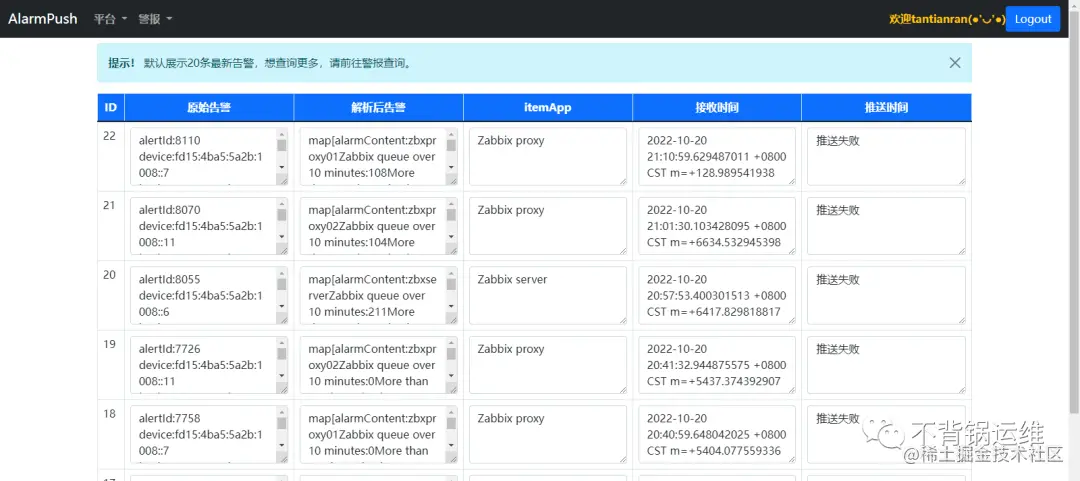1080x481 pixels.
Task: Click the 推送失败 field in row 21
Action: [886, 226]
